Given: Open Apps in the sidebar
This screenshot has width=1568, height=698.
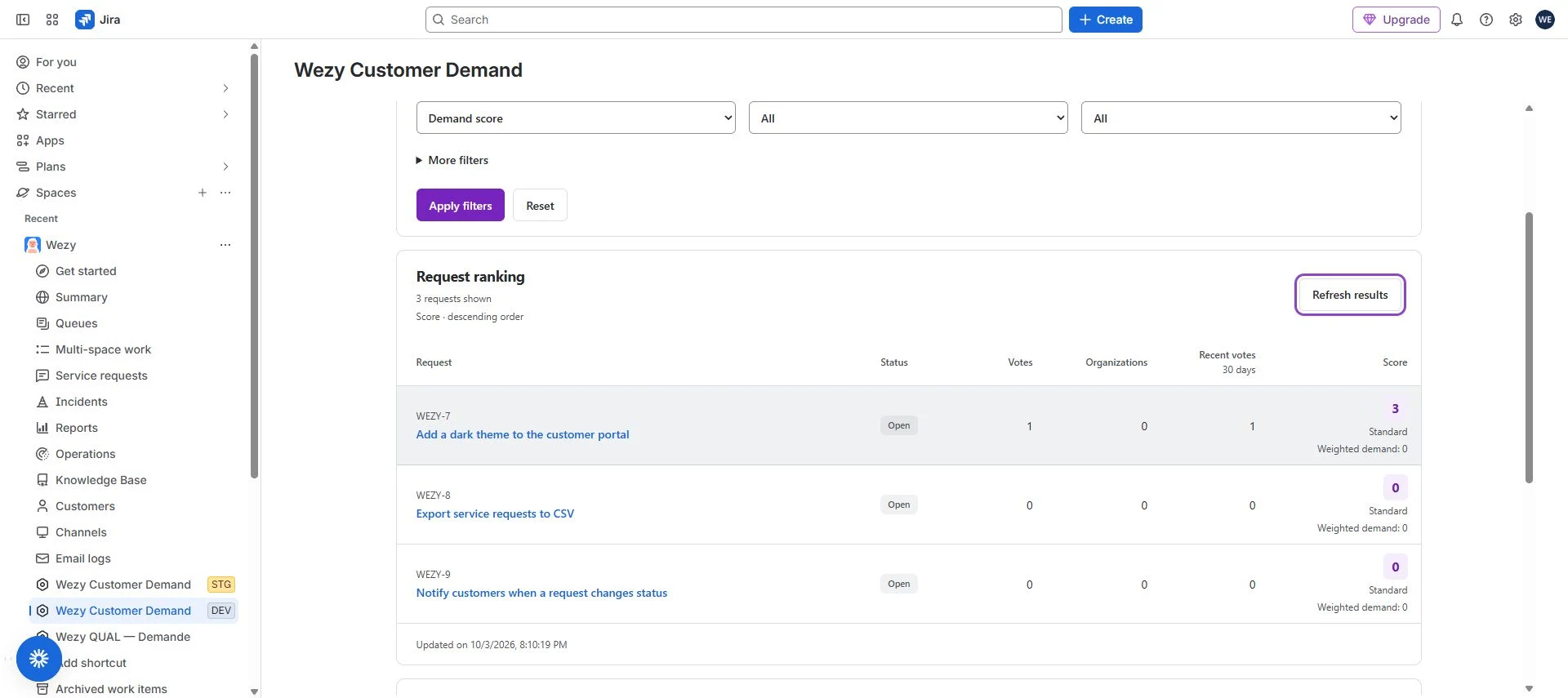Looking at the screenshot, I should (x=124, y=140).
